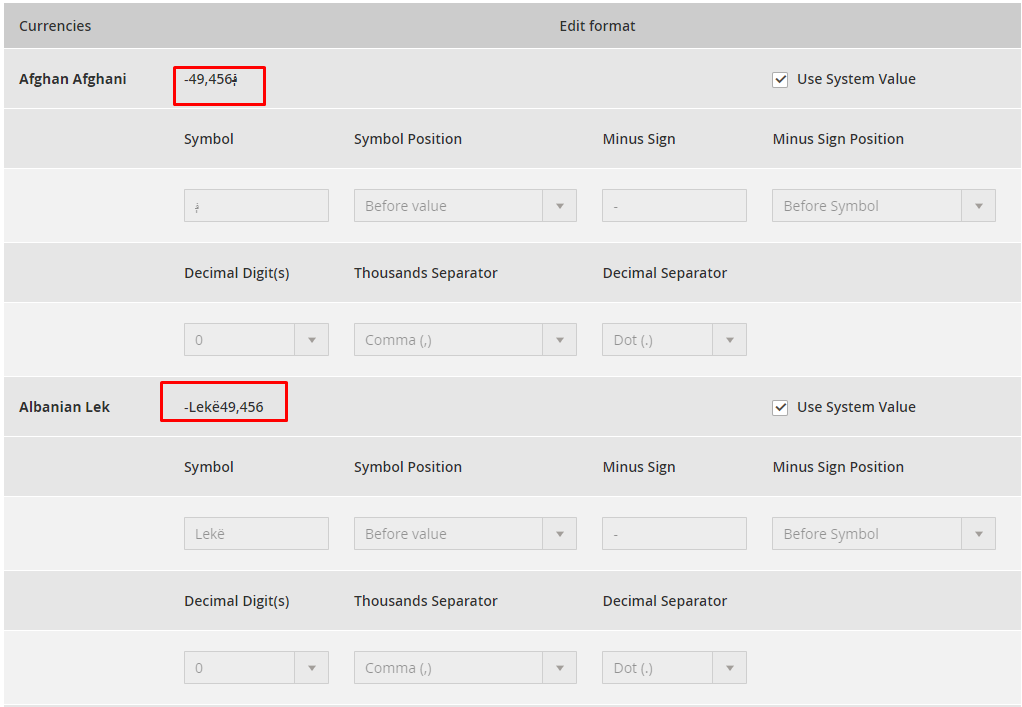Click the Albanian Lek Minus Sign field
1022x707 pixels.
click(x=674, y=534)
